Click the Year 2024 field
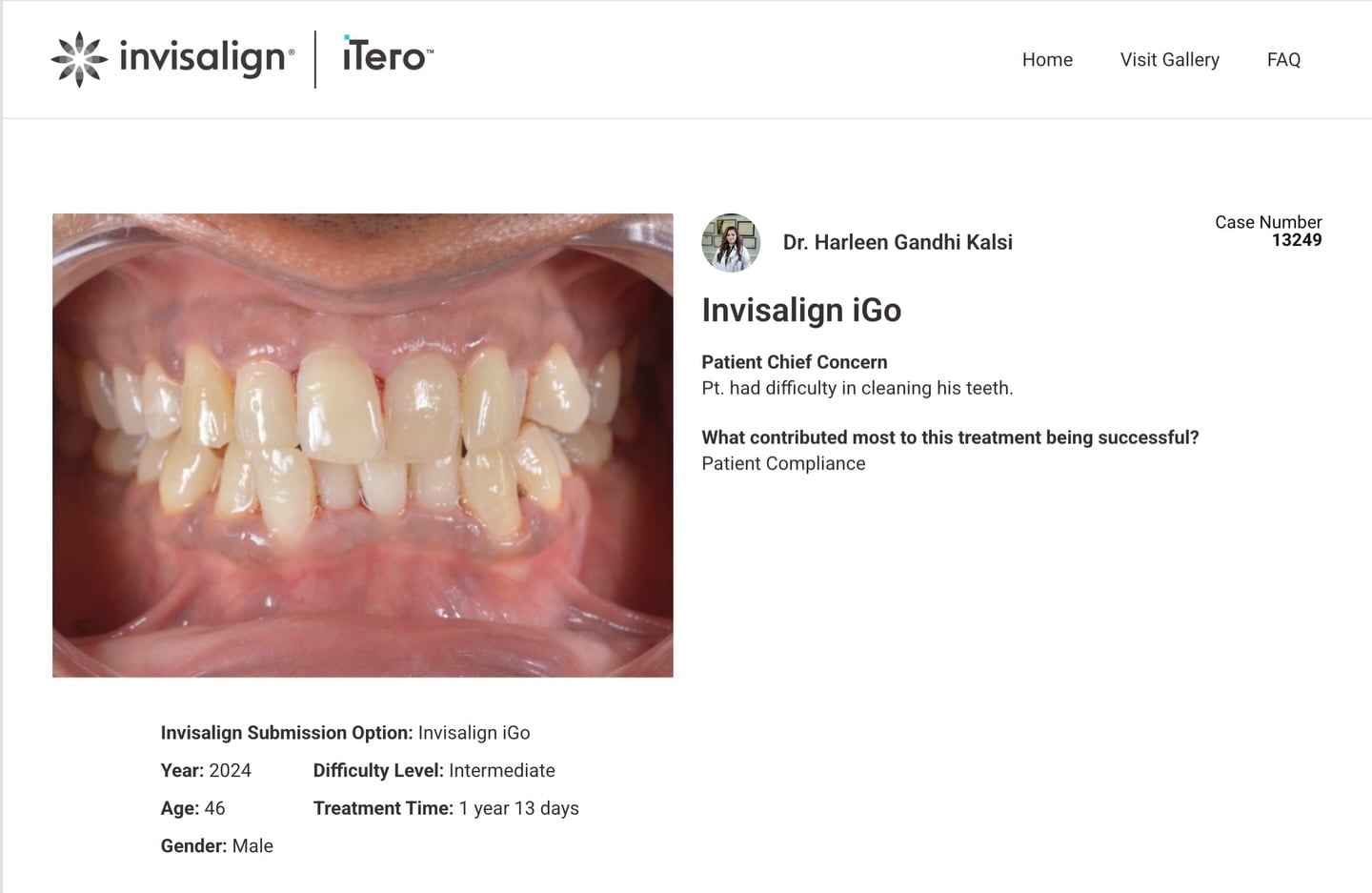 click(x=206, y=770)
